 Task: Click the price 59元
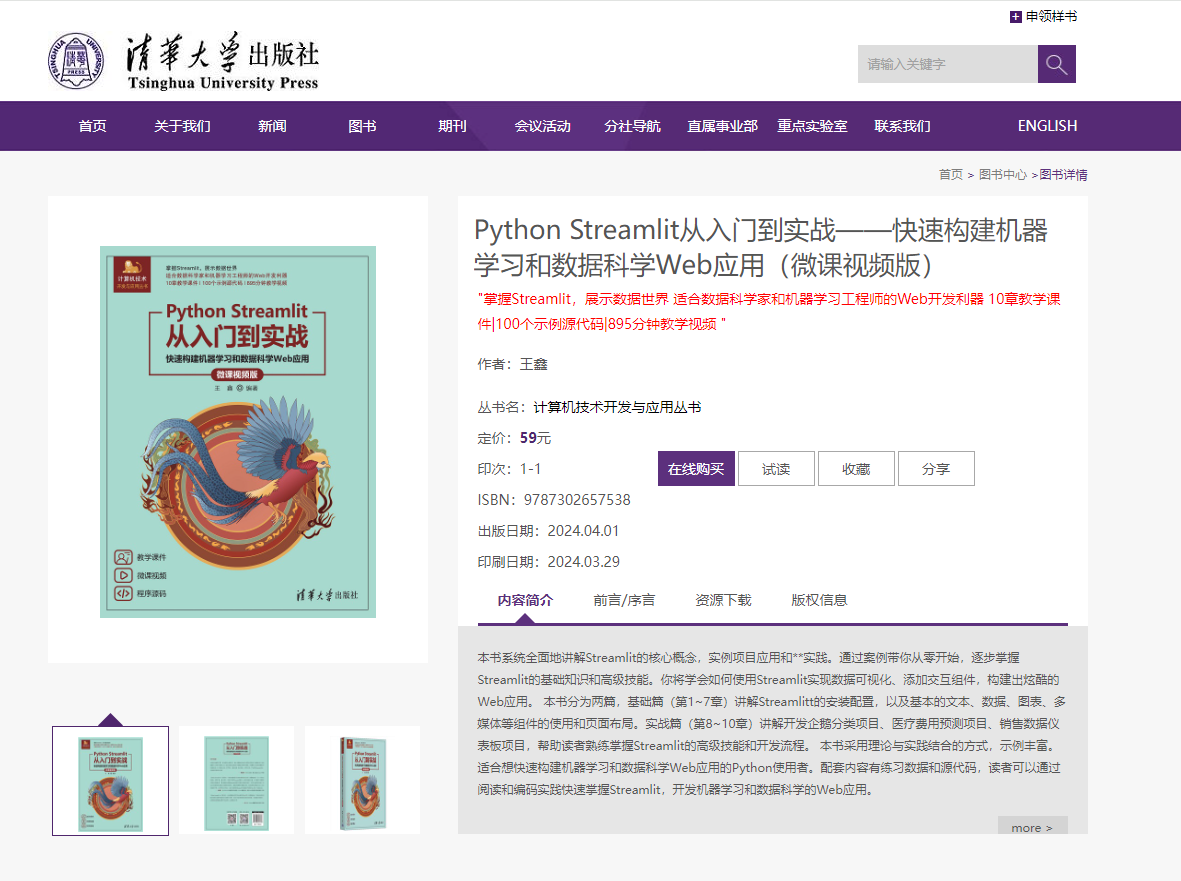pyautogui.click(x=535, y=438)
